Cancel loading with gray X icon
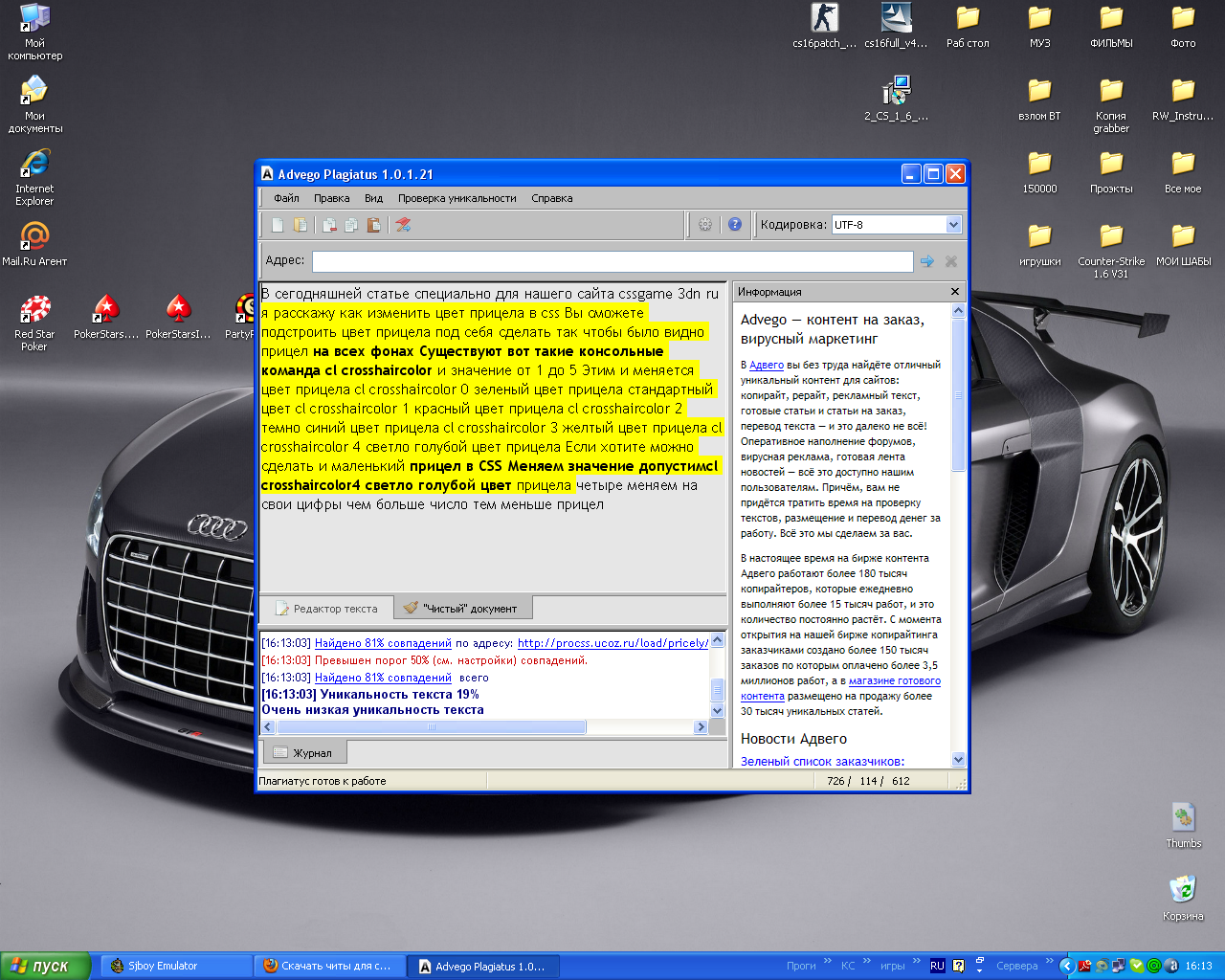 (951, 260)
